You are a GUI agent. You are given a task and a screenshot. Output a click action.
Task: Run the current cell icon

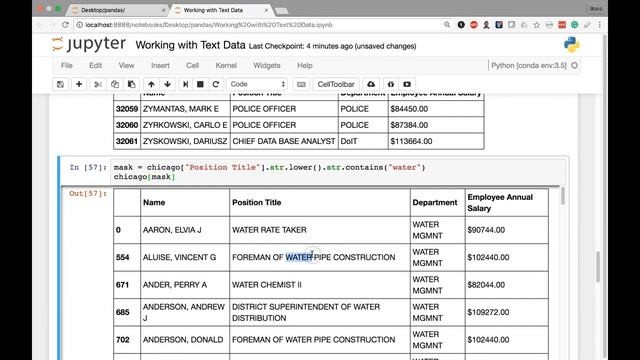(x=185, y=84)
